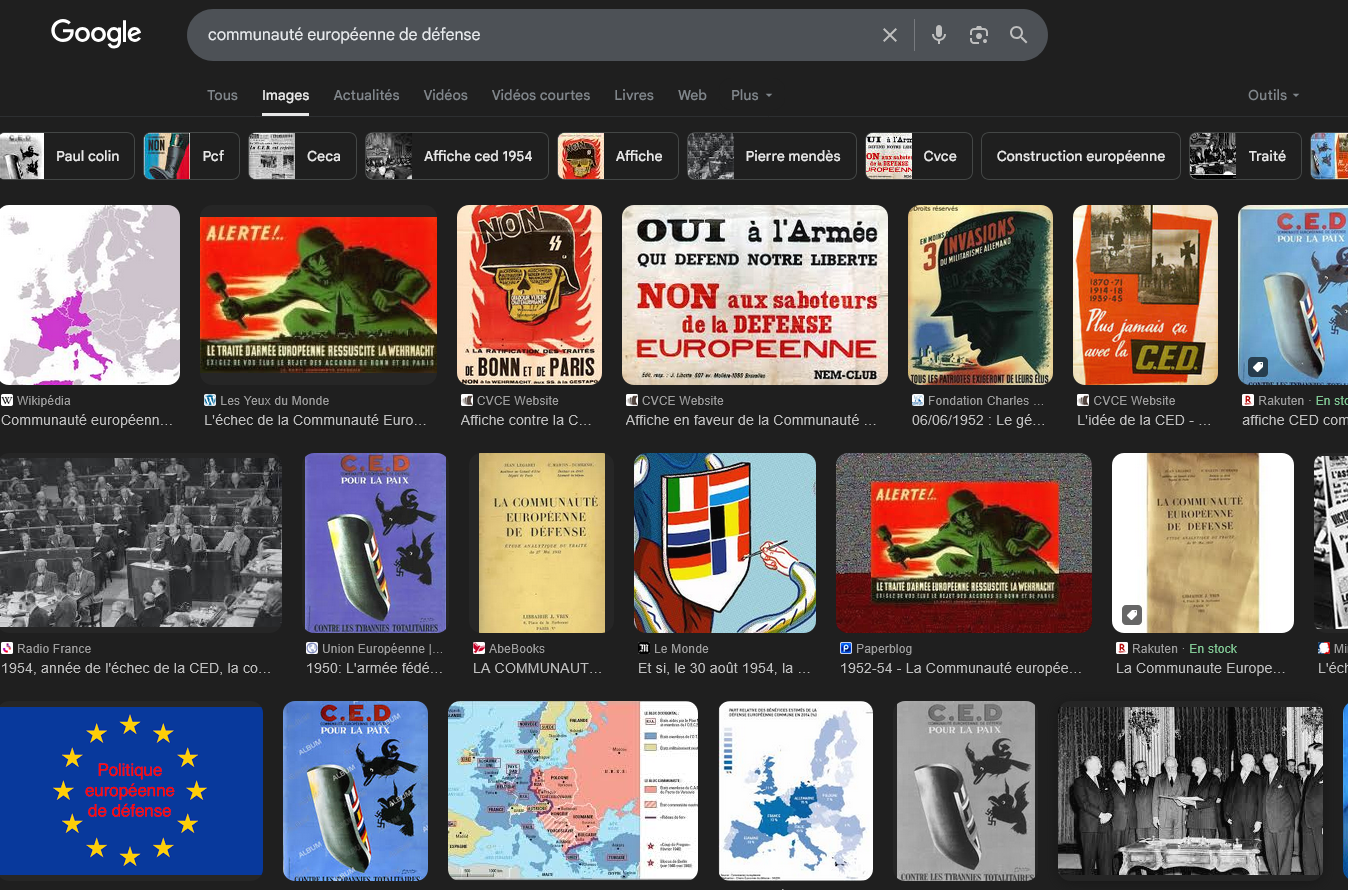
Task: Switch to the Tous tab
Action: click(222, 95)
